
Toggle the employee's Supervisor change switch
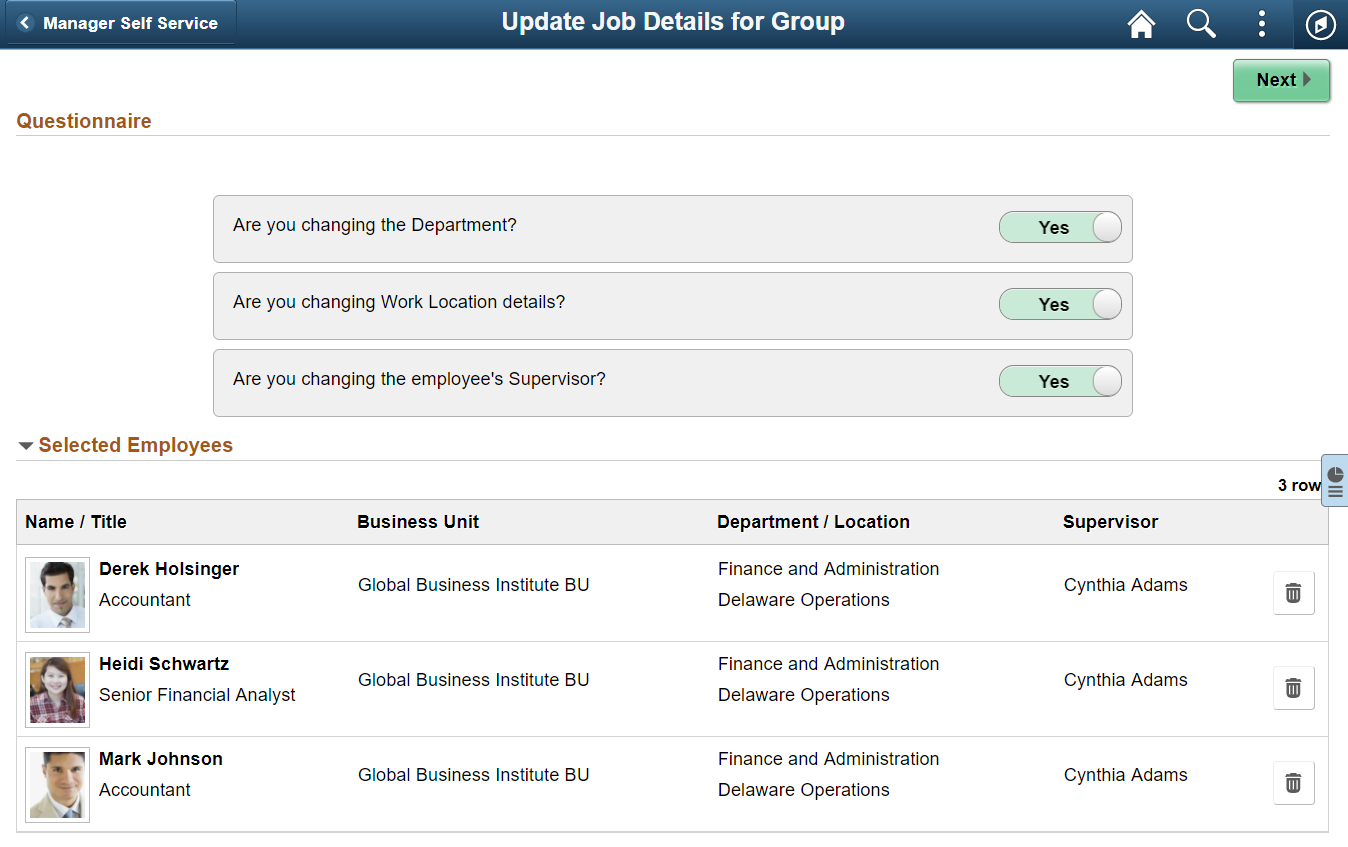[x=1060, y=381]
